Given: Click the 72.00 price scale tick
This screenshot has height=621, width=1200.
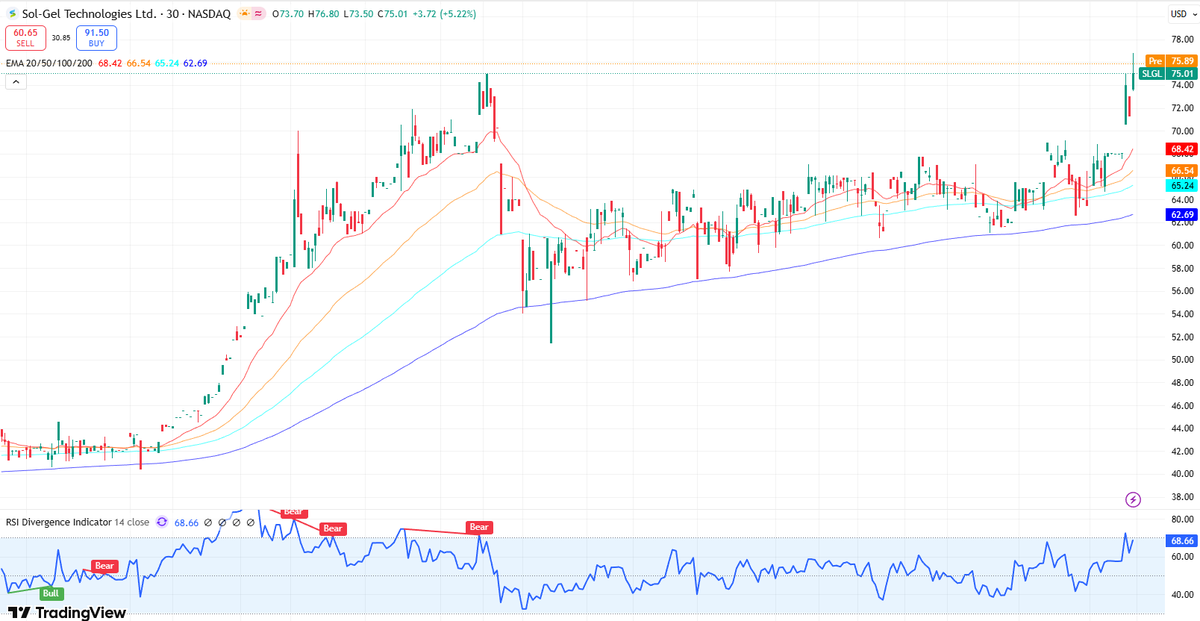Looking at the screenshot, I should click(1182, 109).
